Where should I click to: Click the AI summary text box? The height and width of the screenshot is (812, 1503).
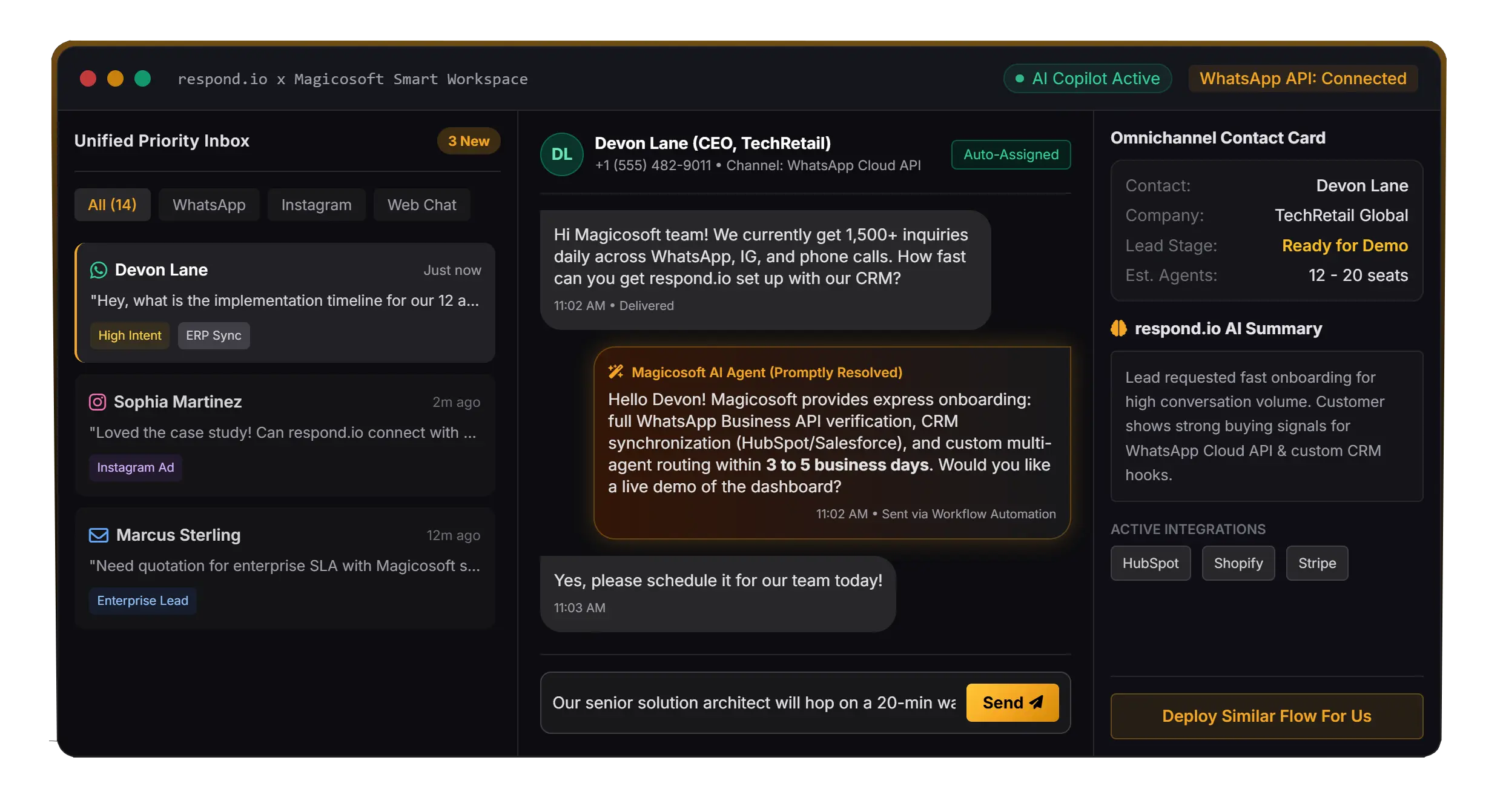pyautogui.click(x=1266, y=426)
